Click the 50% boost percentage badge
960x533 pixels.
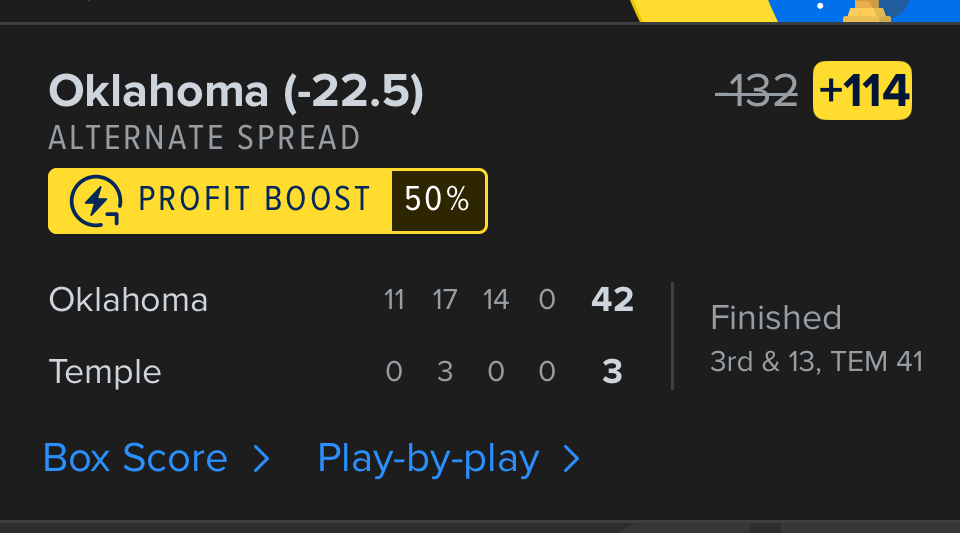[x=437, y=200]
